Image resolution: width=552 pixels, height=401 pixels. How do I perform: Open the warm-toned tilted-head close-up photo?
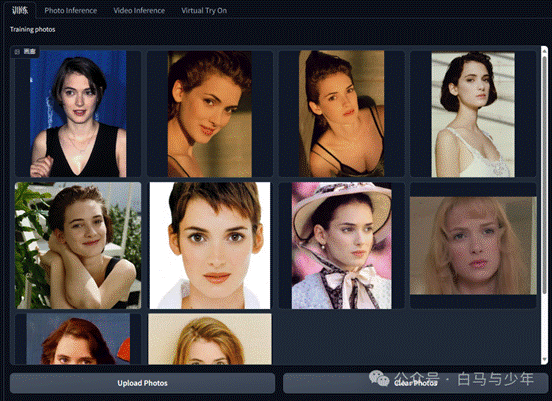(x=209, y=114)
